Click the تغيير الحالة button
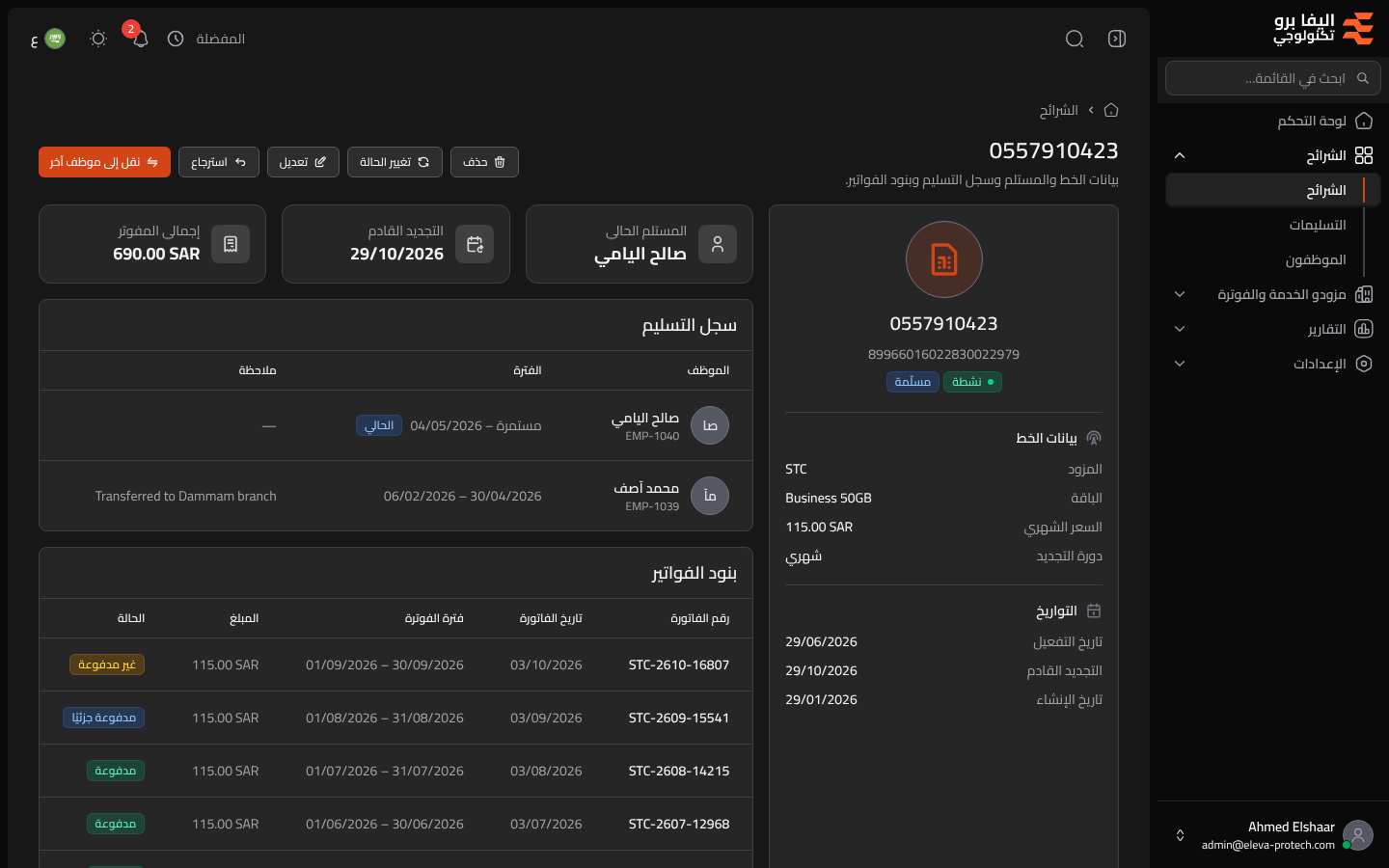The image size is (1389, 868). click(x=395, y=162)
